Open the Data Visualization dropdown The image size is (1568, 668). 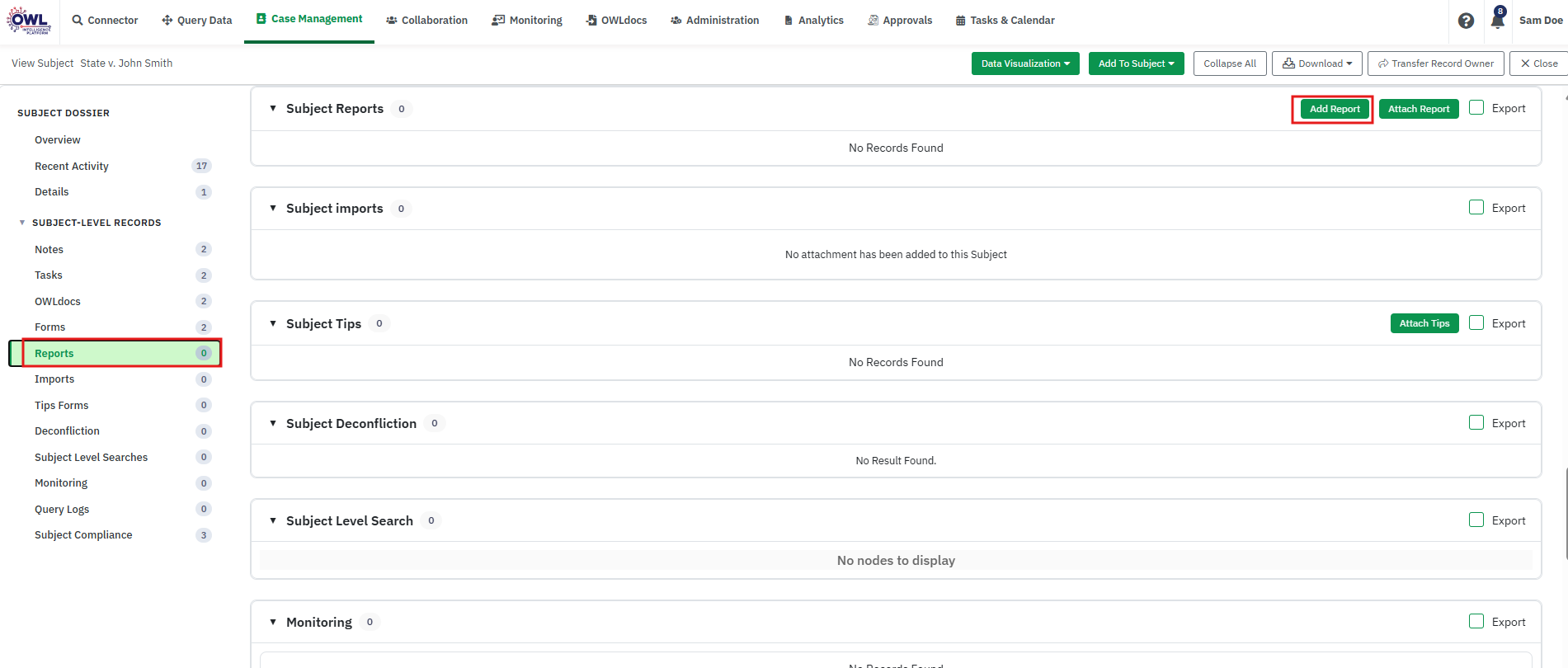1025,64
